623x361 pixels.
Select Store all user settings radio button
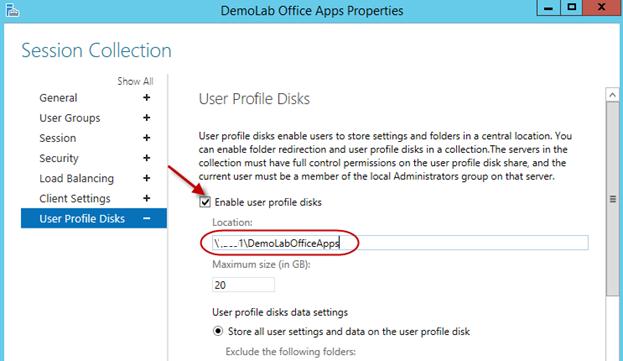point(218,331)
